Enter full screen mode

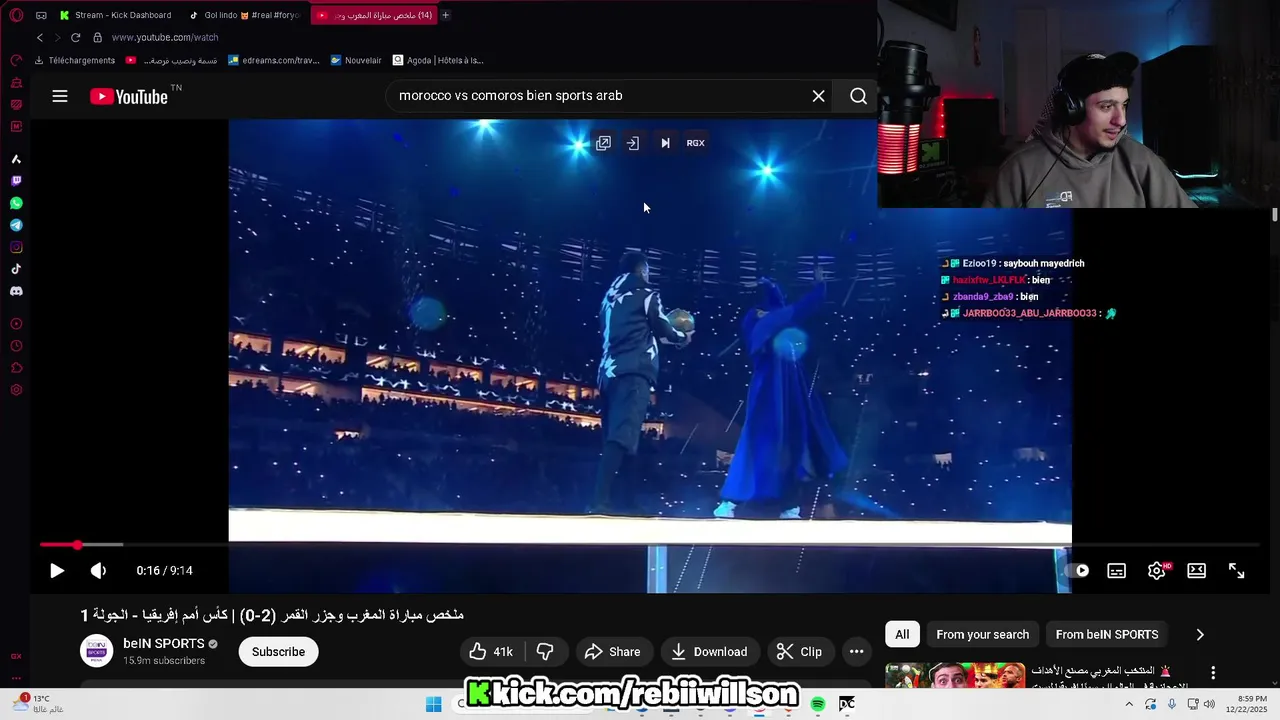point(1236,570)
